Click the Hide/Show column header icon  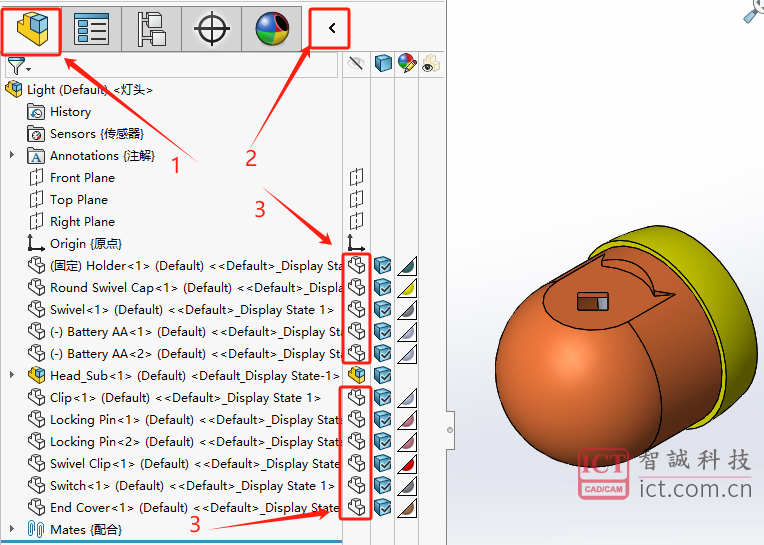pos(356,63)
